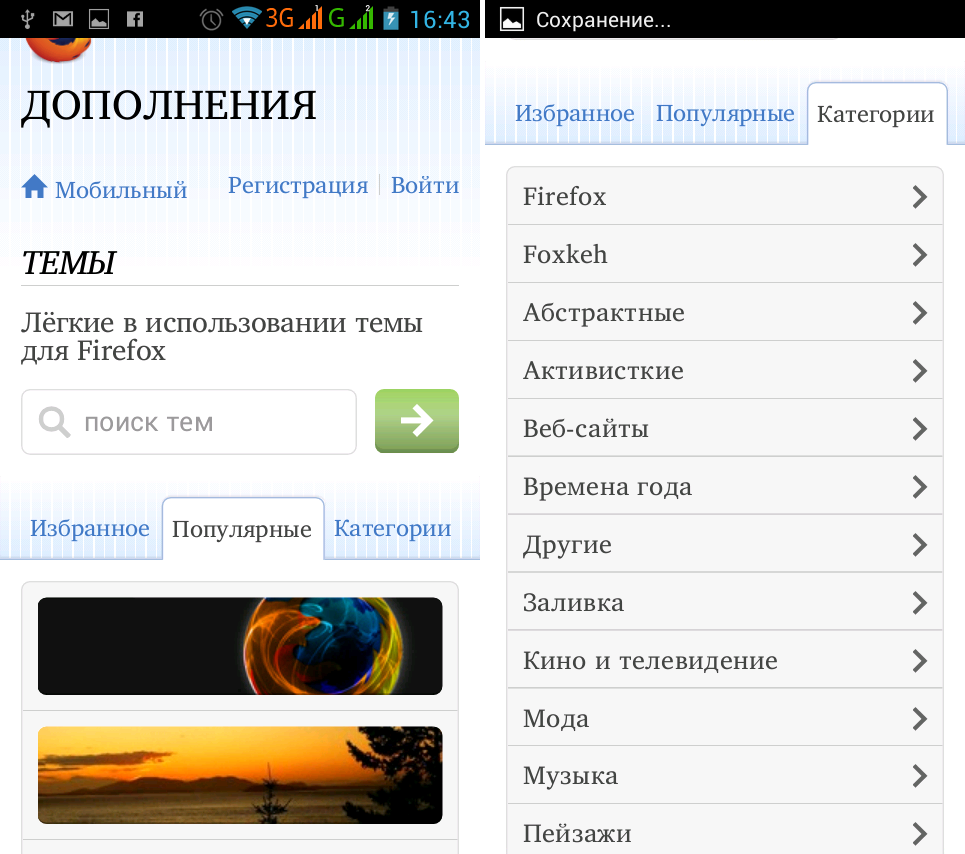Open the Foxkeh category
The width and height of the screenshot is (965, 854).
click(725, 254)
